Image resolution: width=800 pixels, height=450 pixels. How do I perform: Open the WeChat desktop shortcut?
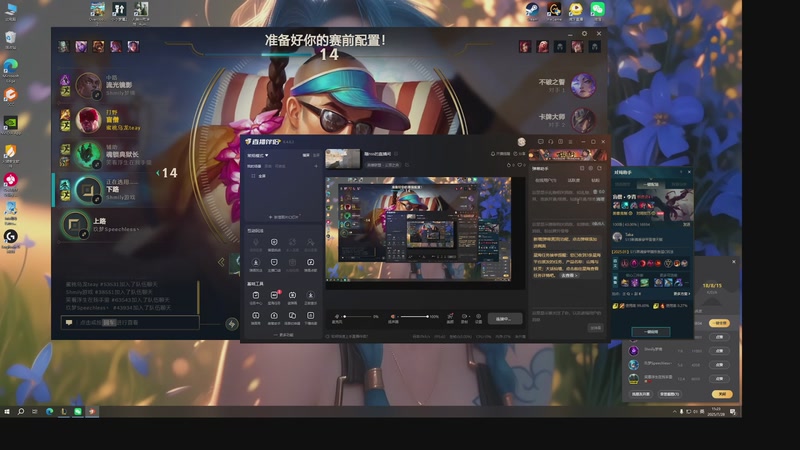tap(597, 10)
